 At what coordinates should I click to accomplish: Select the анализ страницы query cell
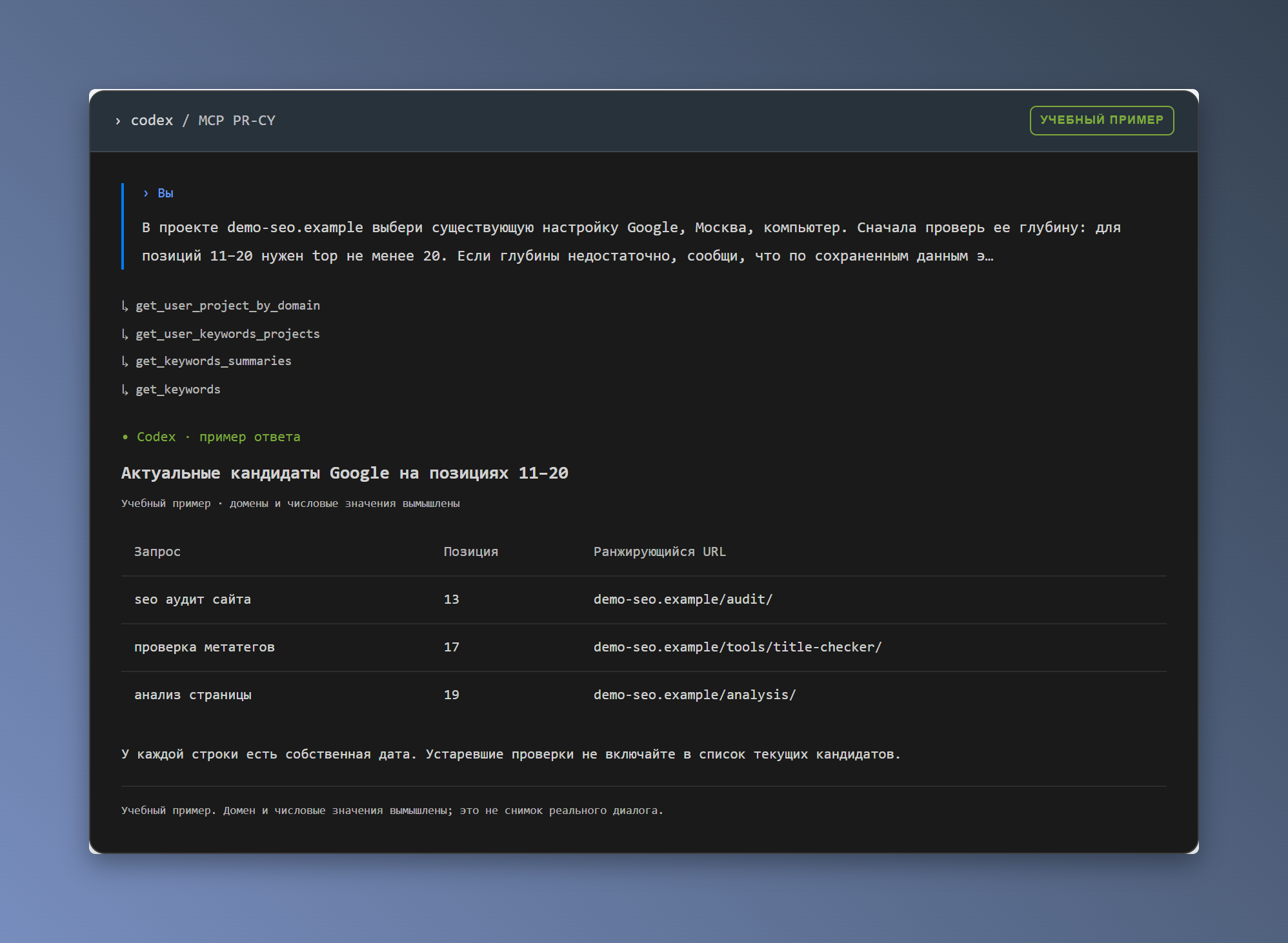tap(193, 695)
